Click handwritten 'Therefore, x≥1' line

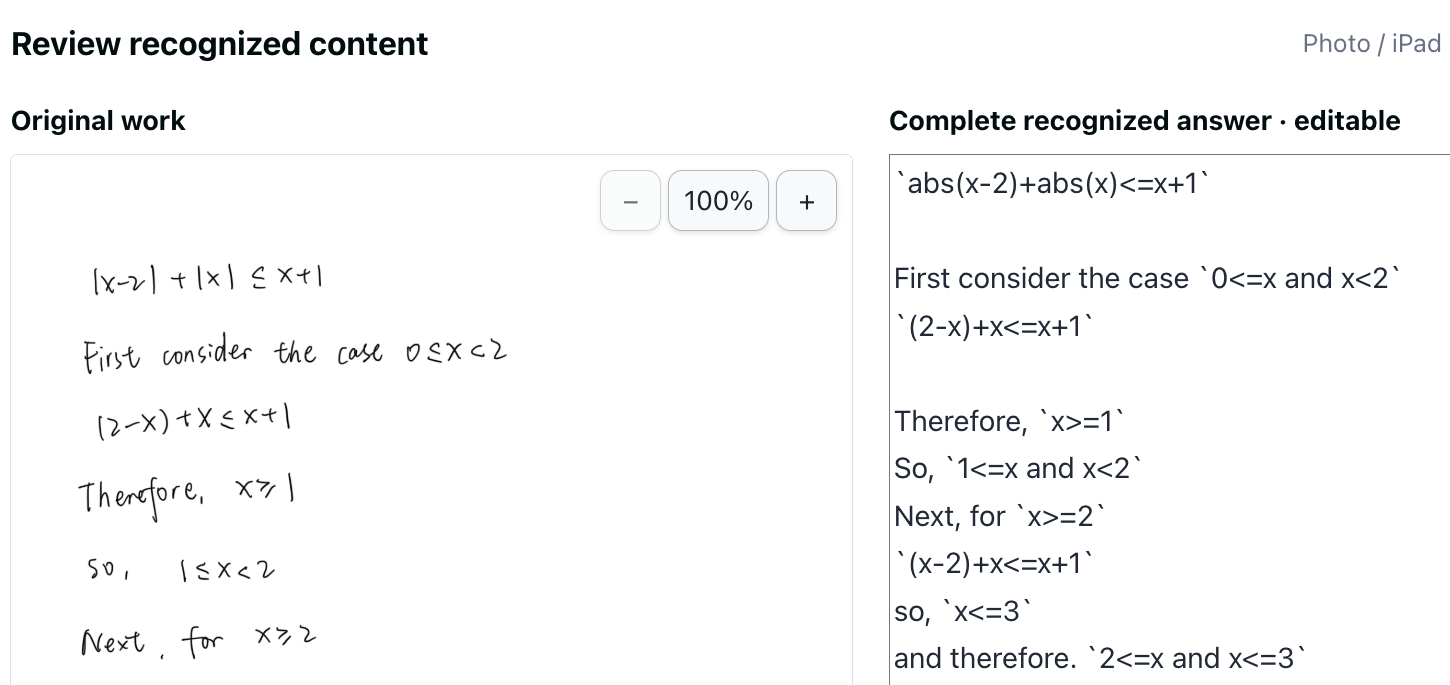click(189, 494)
